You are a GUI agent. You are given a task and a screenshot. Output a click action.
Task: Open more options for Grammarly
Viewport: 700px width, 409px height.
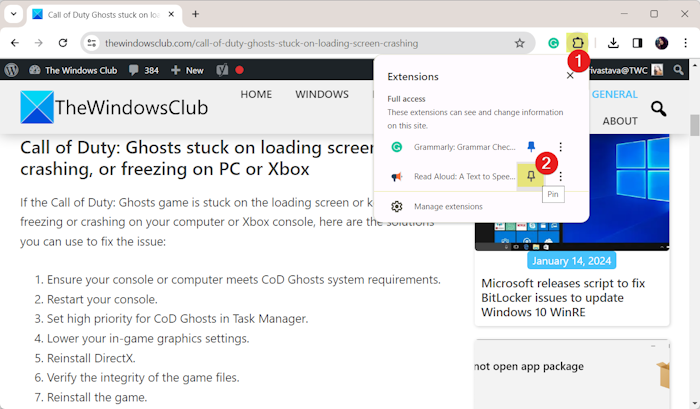560,147
